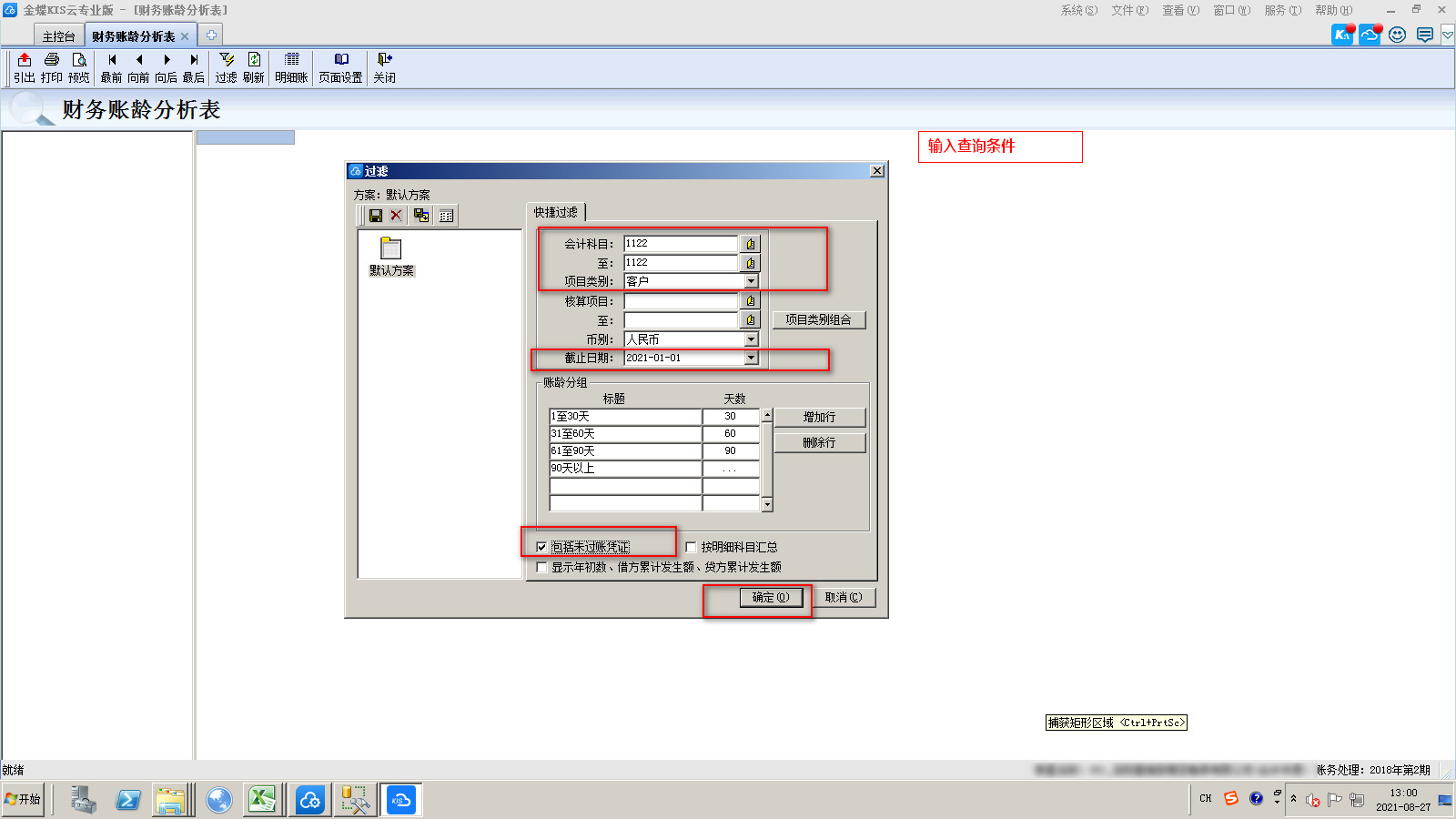Screen dimensions: 1456x819
Task: Open the 系统 menu
Action: pos(1078,10)
